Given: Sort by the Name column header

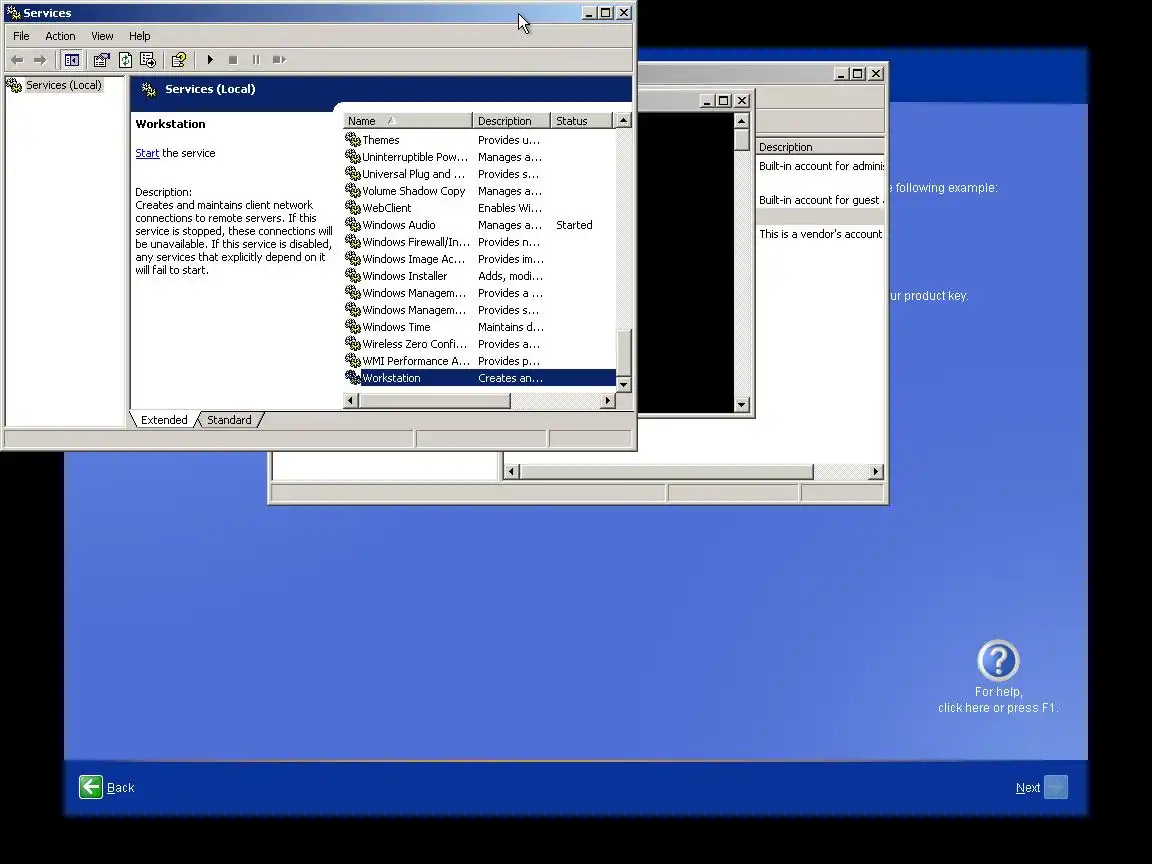Looking at the screenshot, I should point(408,120).
